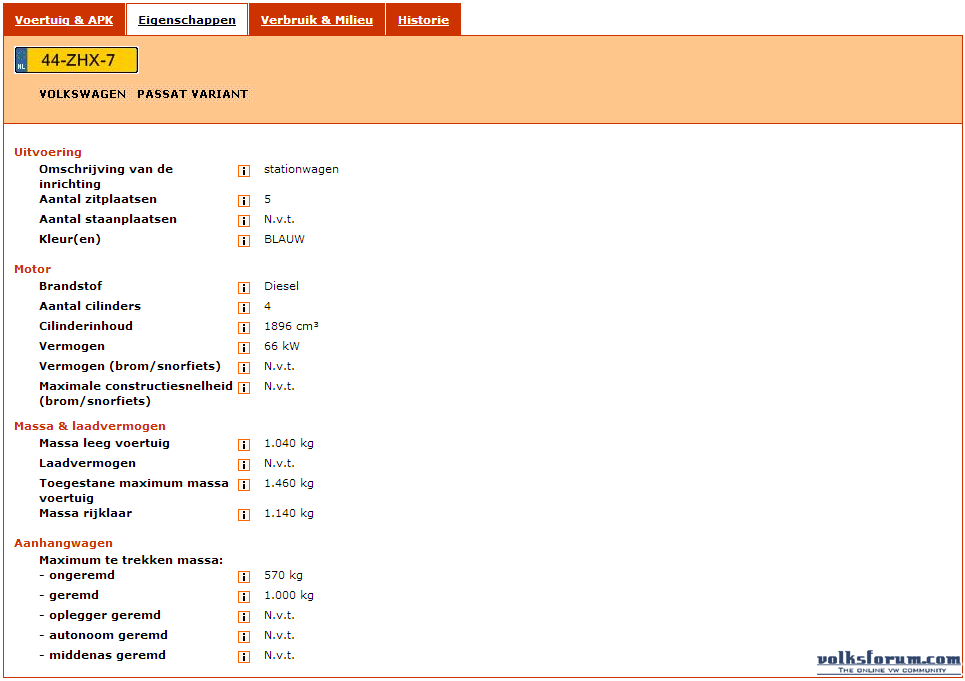Click the Massa rijklaar label

pos(86,513)
